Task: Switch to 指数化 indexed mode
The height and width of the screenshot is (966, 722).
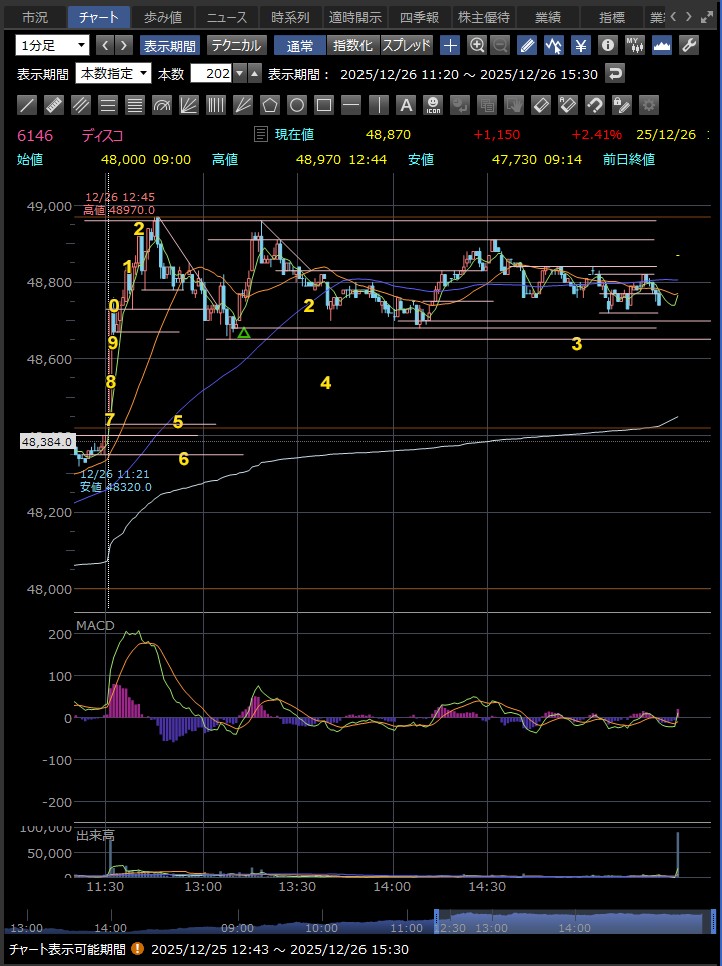Action: pyautogui.click(x=352, y=45)
